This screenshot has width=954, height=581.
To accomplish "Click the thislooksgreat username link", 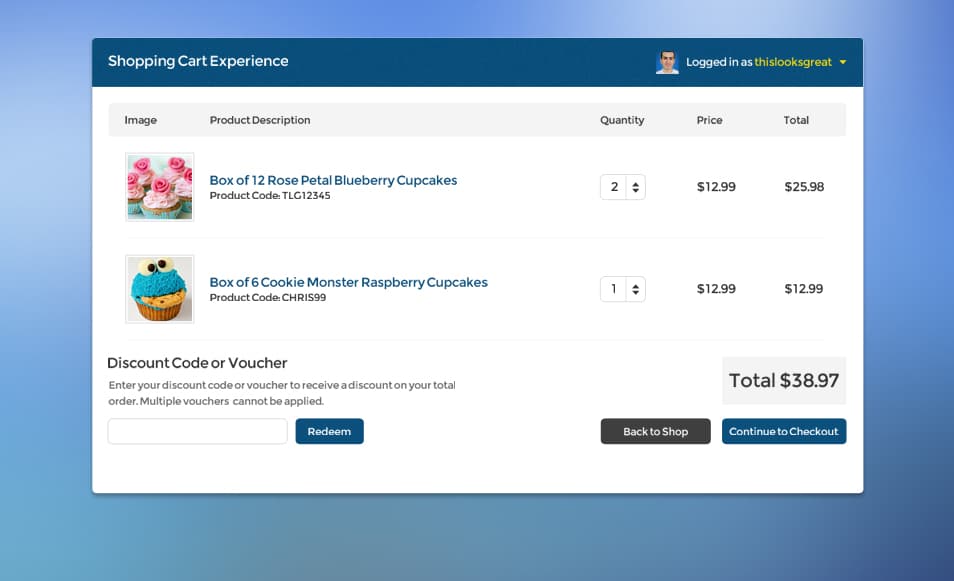I will (793, 62).
